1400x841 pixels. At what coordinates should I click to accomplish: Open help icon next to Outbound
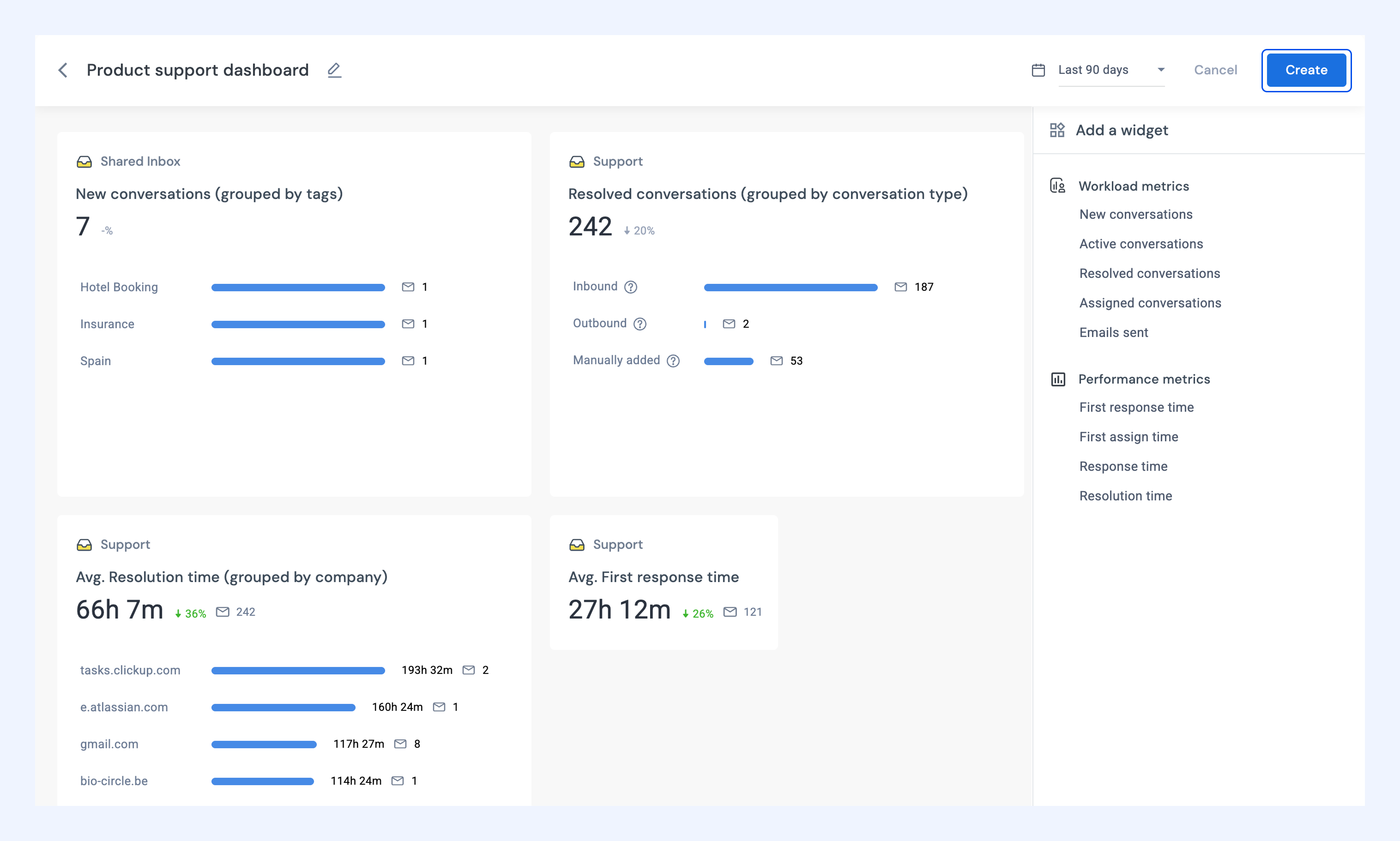pos(640,324)
